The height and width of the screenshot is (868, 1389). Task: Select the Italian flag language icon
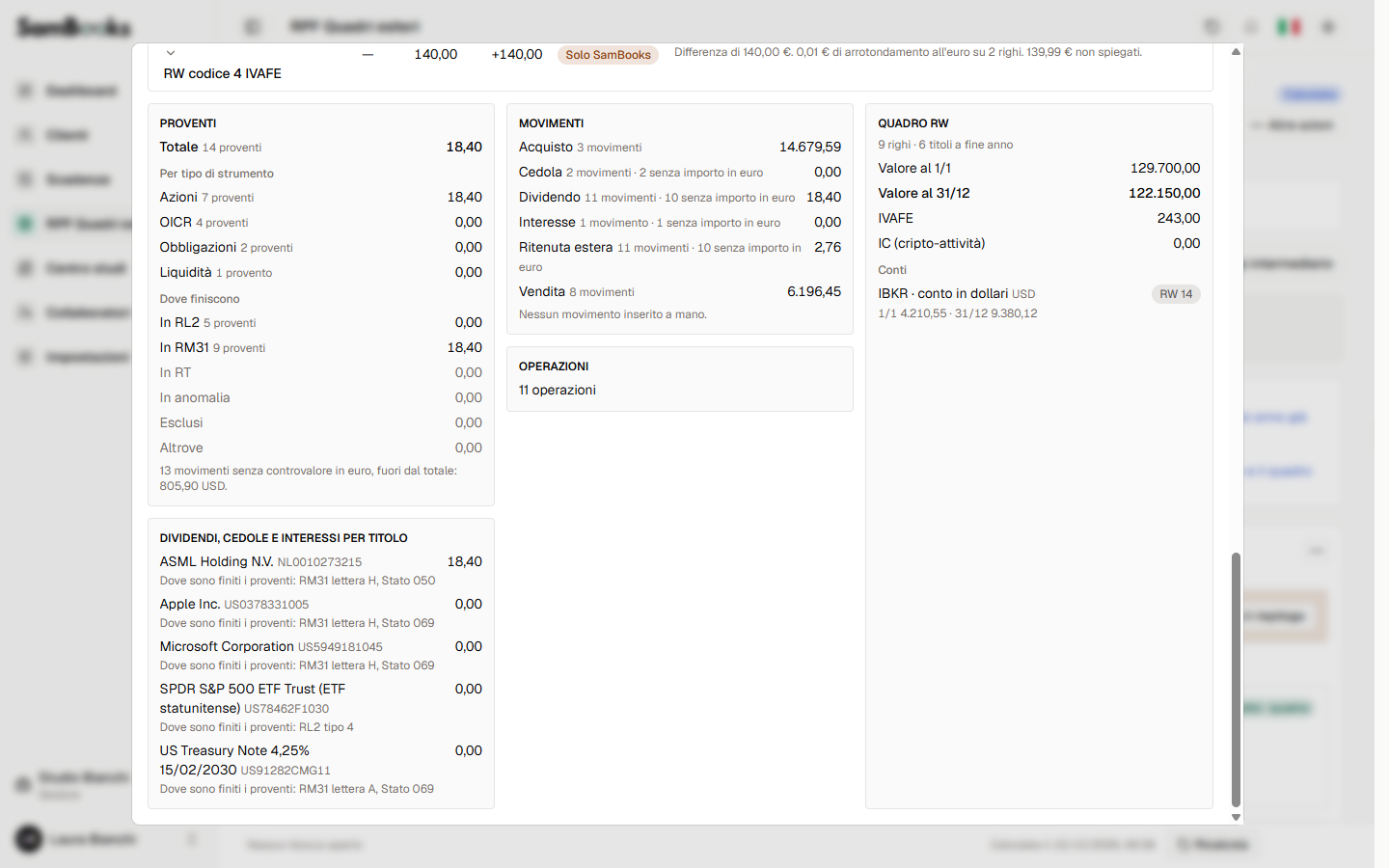(1289, 27)
